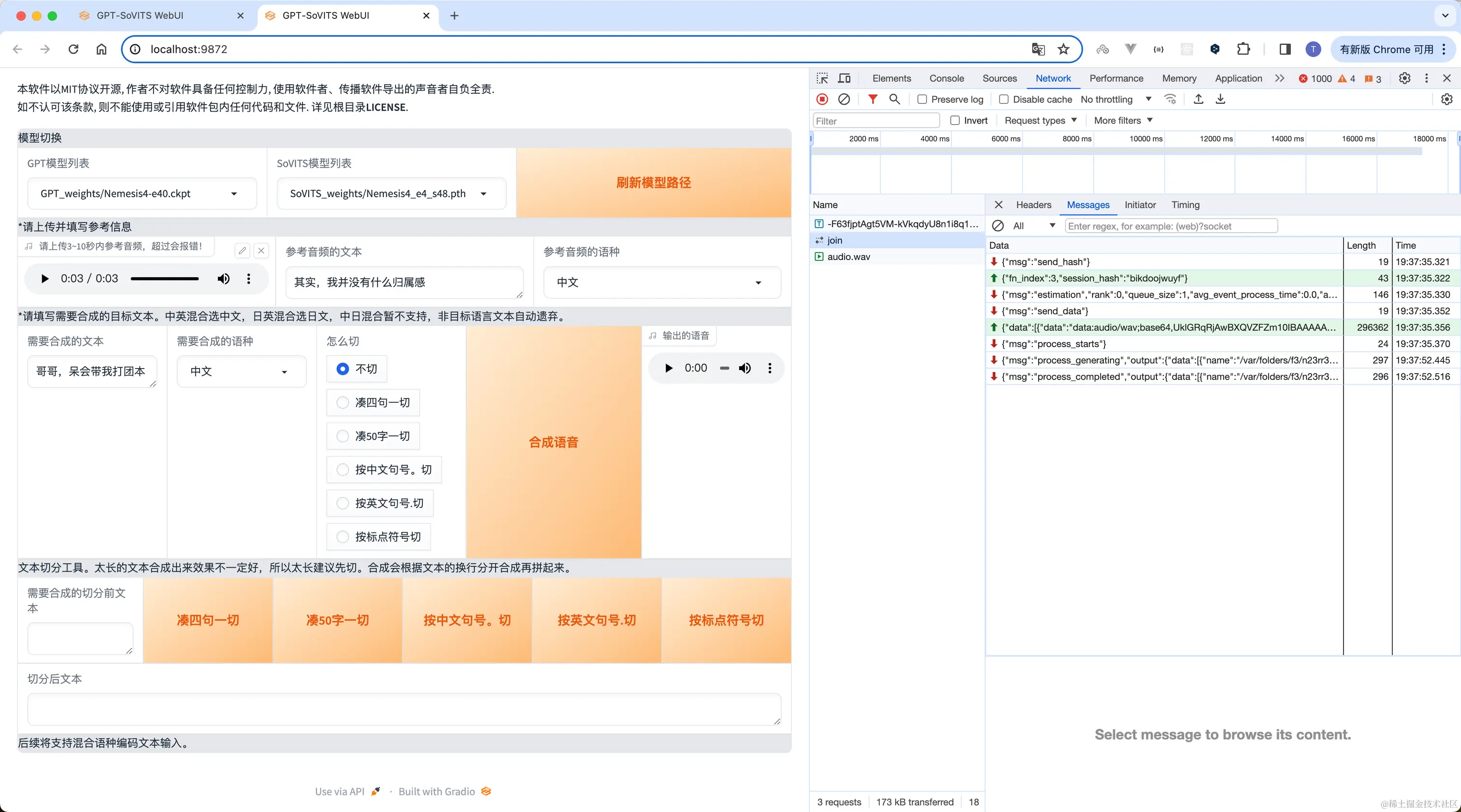Image resolution: width=1461 pixels, height=812 pixels.
Task: Open the Headers tab
Action: tap(1033, 205)
